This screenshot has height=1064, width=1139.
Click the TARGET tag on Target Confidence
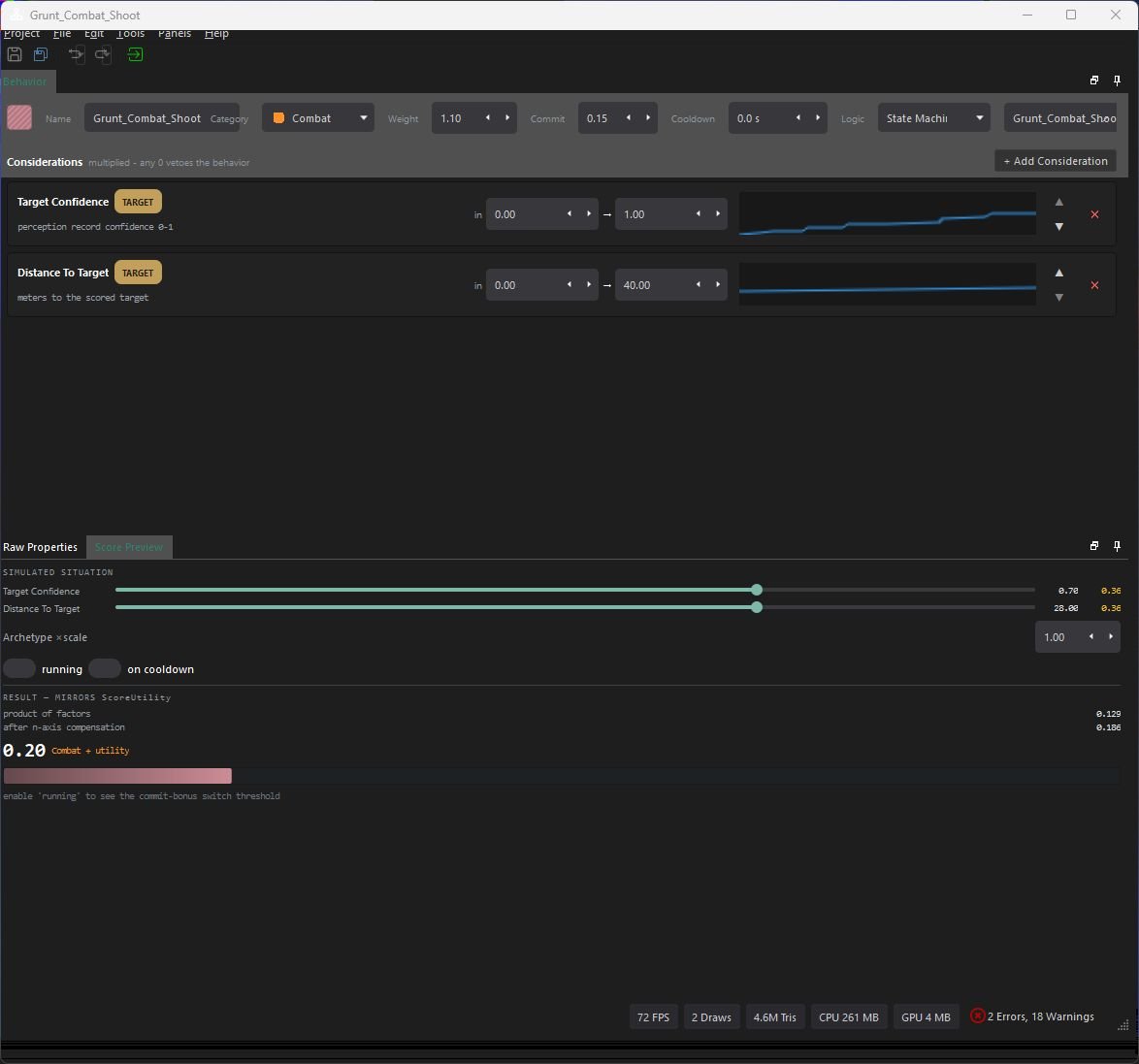click(138, 202)
